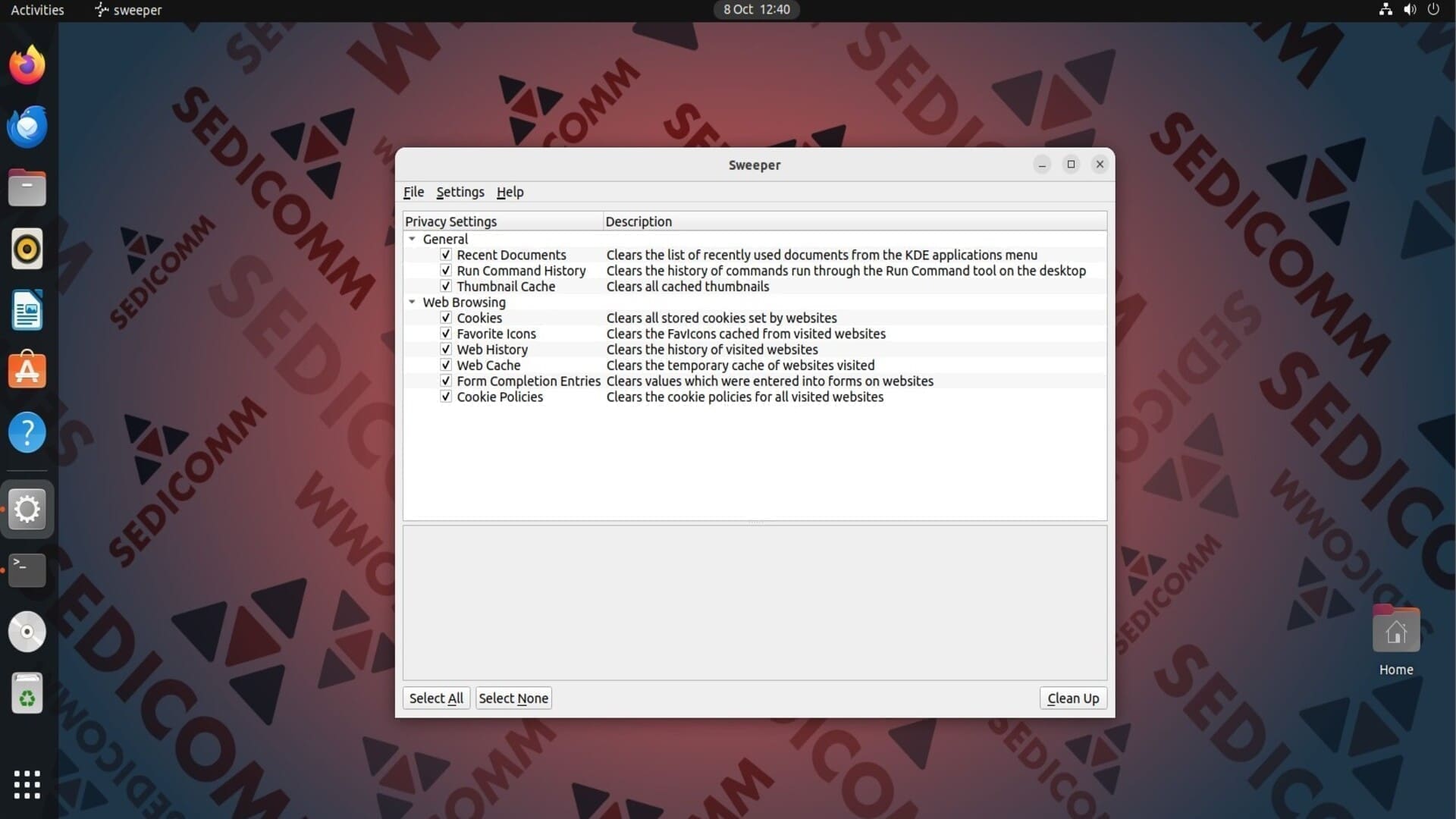
Task: Select the Form Completion Entries label
Action: point(529,381)
